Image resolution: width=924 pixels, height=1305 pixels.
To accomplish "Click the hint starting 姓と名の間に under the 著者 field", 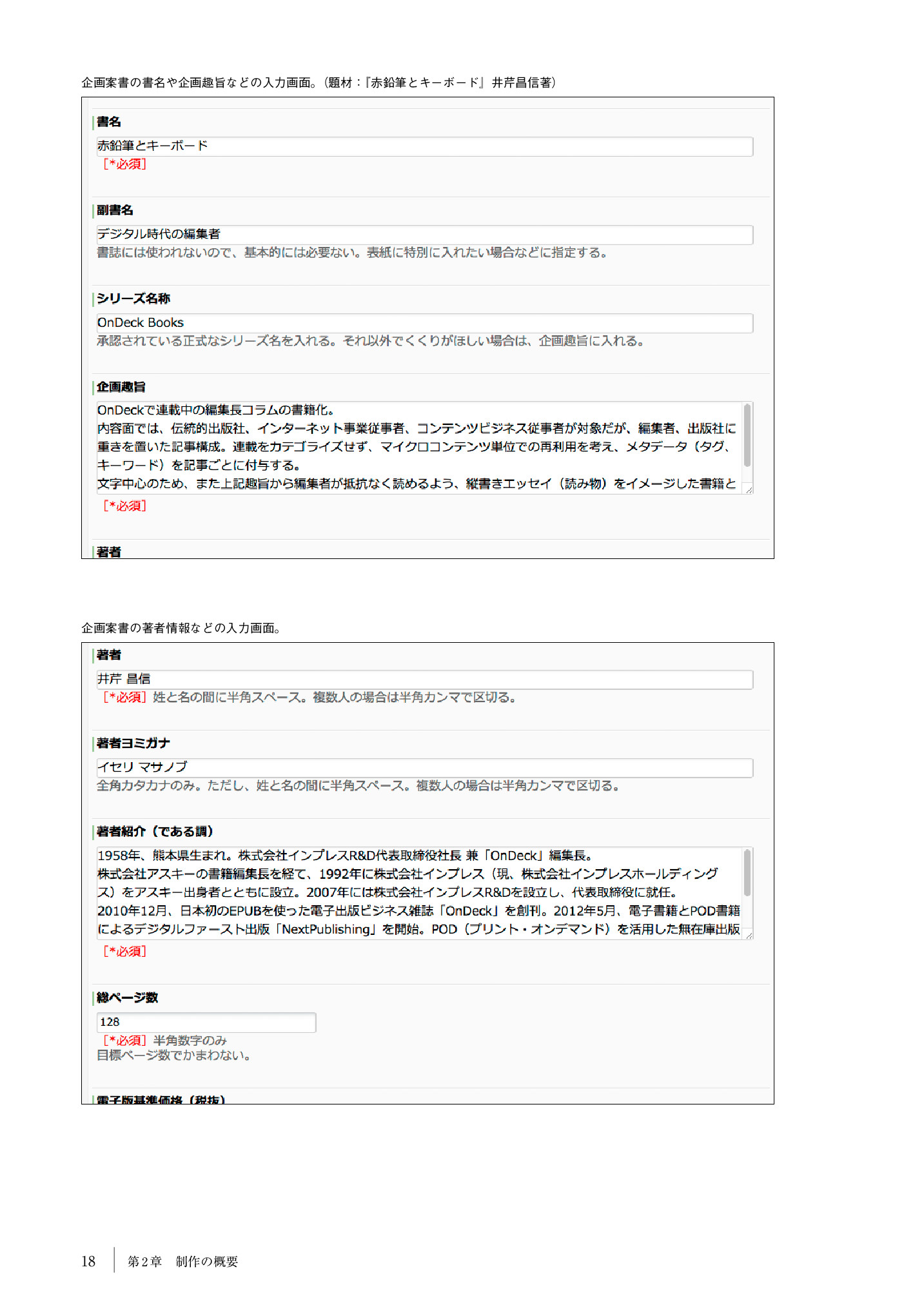I will [335, 698].
